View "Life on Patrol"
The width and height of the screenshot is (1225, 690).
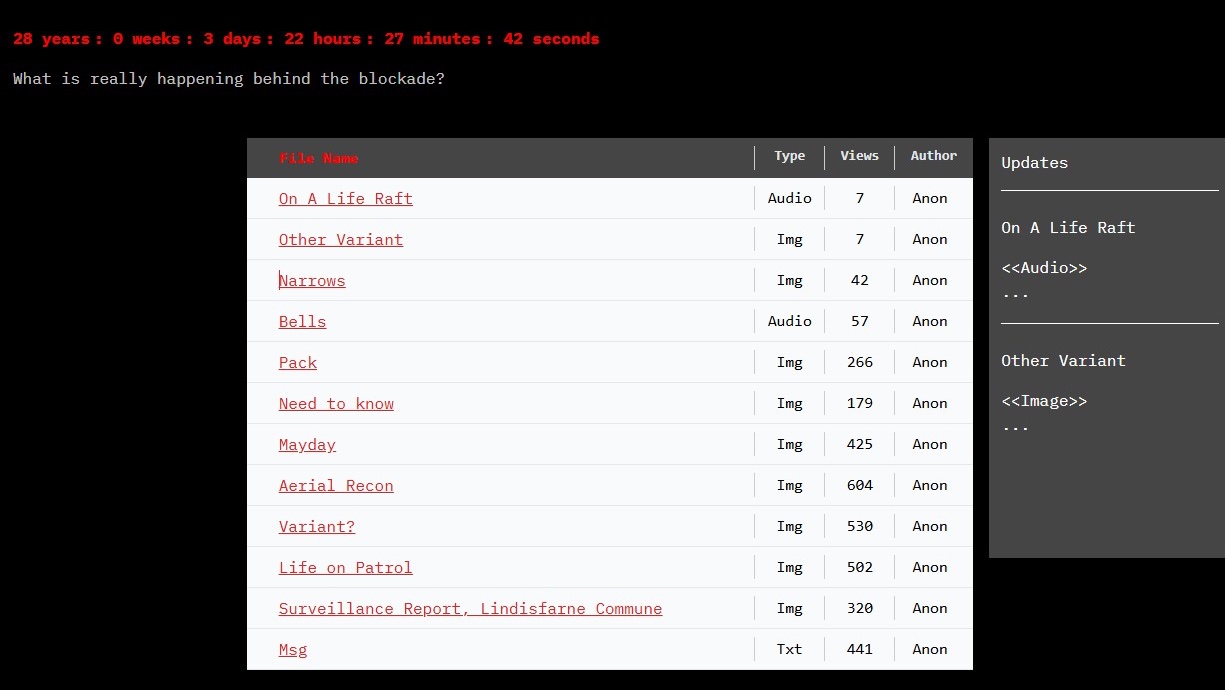345,567
